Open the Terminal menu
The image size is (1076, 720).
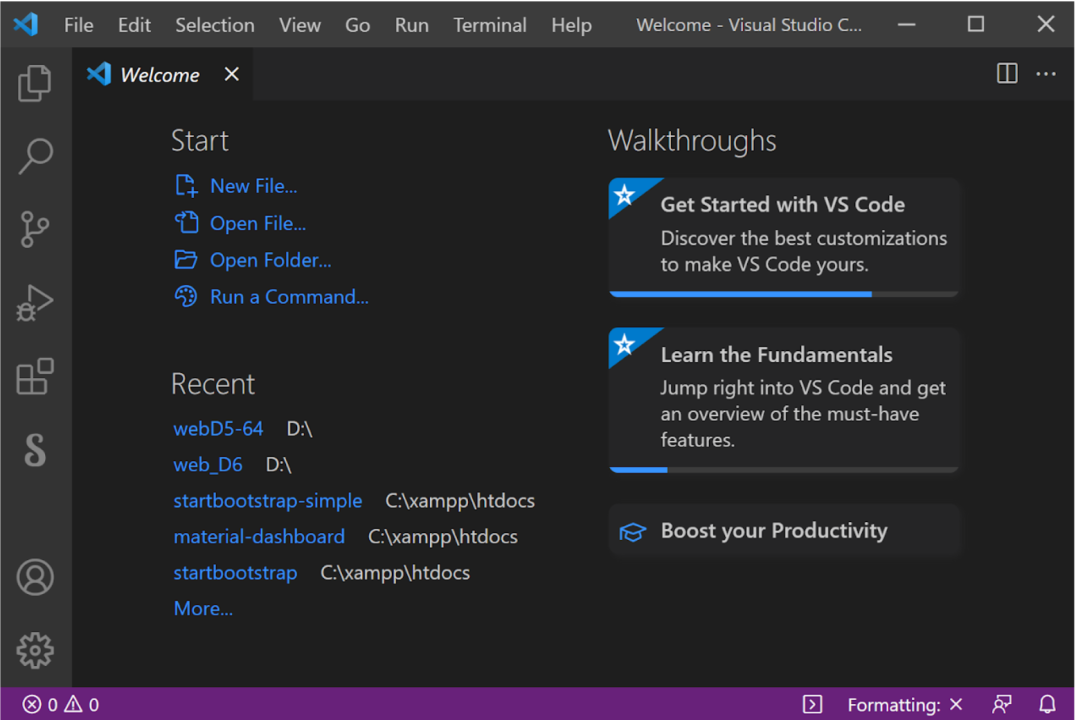click(489, 25)
